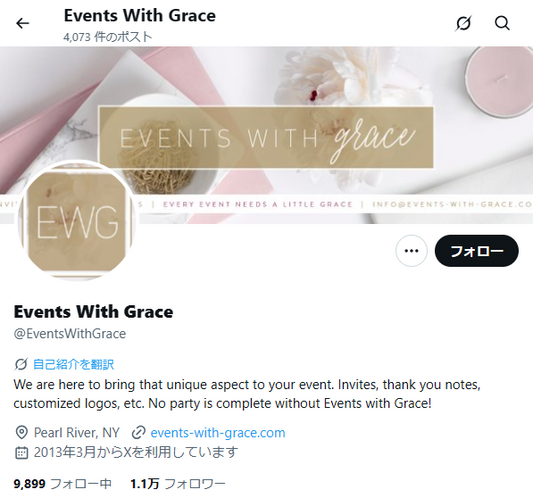Click the calendar join-date icon
The image size is (533, 498).
point(22,452)
